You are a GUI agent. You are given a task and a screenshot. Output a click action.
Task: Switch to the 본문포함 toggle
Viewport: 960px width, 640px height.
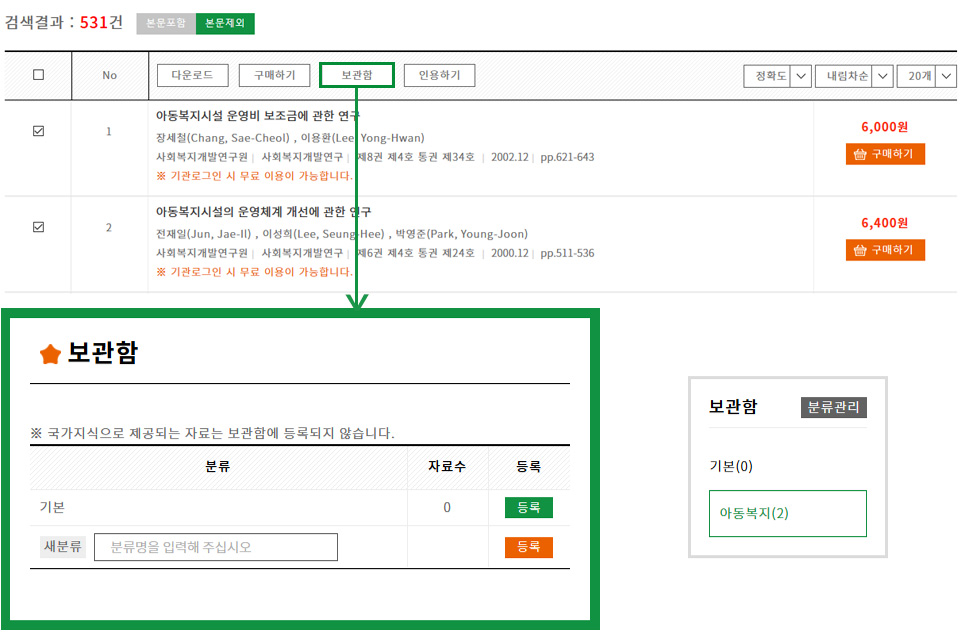coord(166,23)
